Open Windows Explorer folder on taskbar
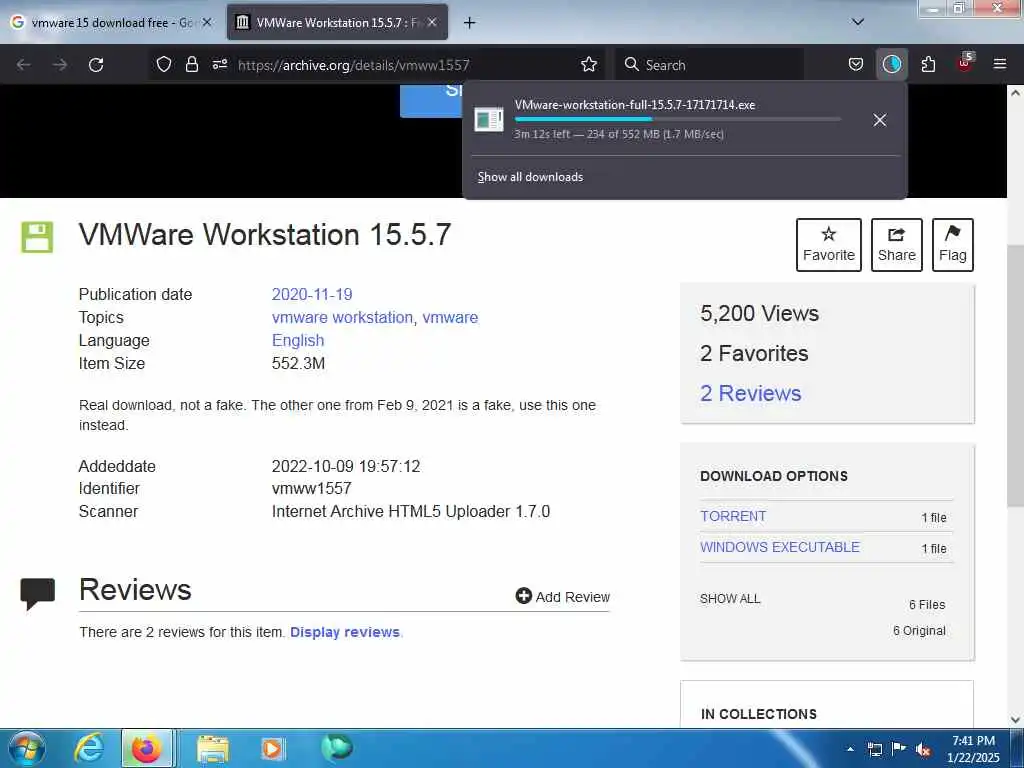 click(213, 749)
